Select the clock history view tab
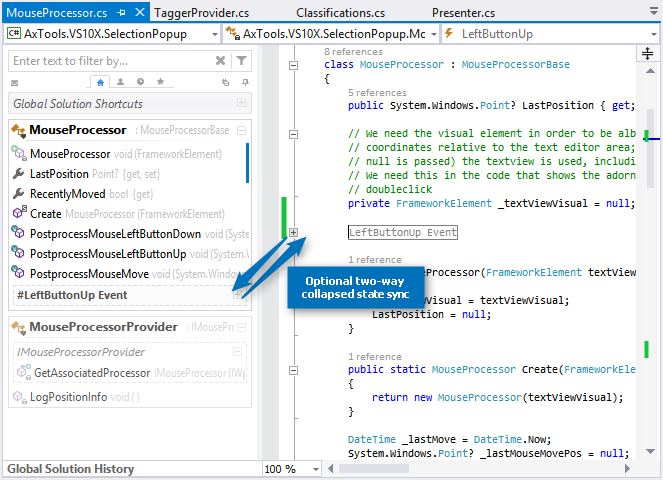This screenshot has width=663, height=480. tap(140, 82)
